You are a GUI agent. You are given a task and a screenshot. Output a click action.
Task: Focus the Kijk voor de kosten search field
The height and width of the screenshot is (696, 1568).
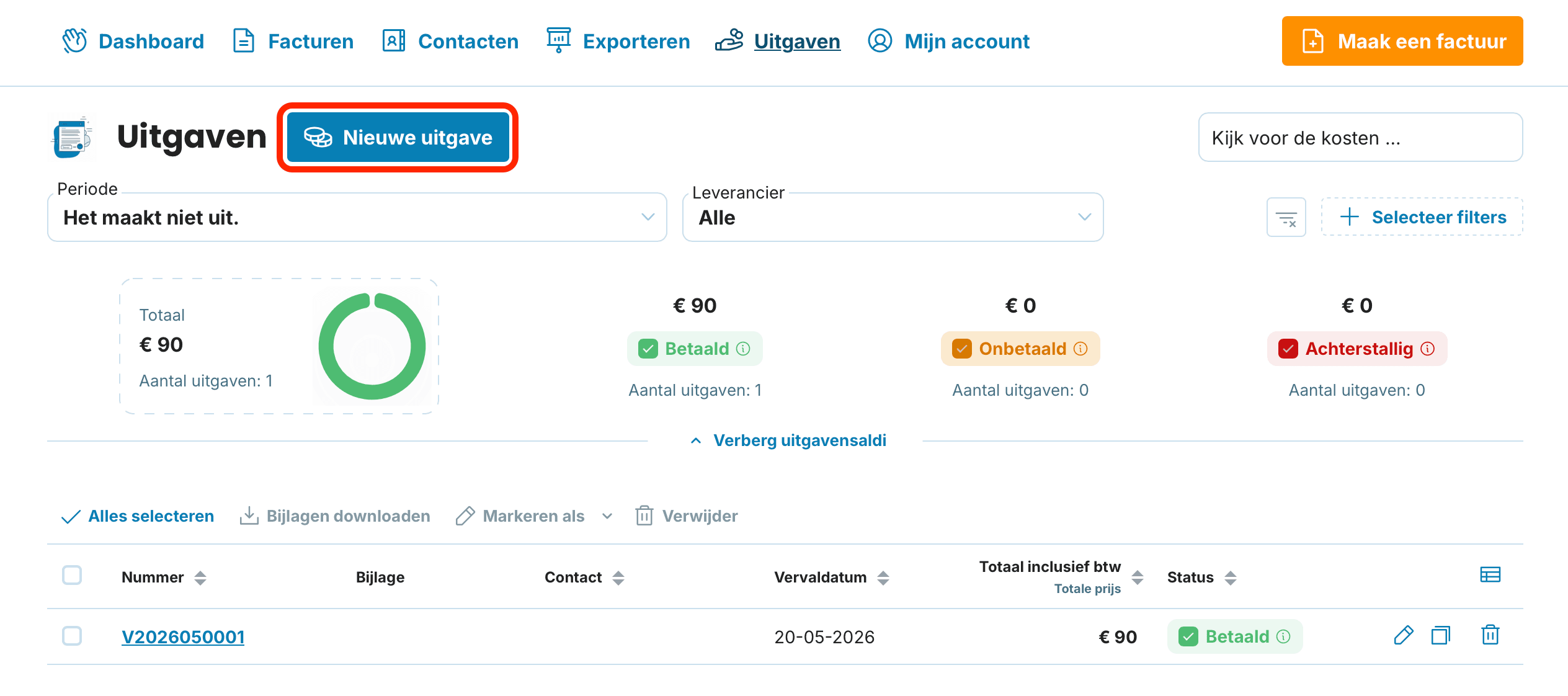coord(1360,137)
